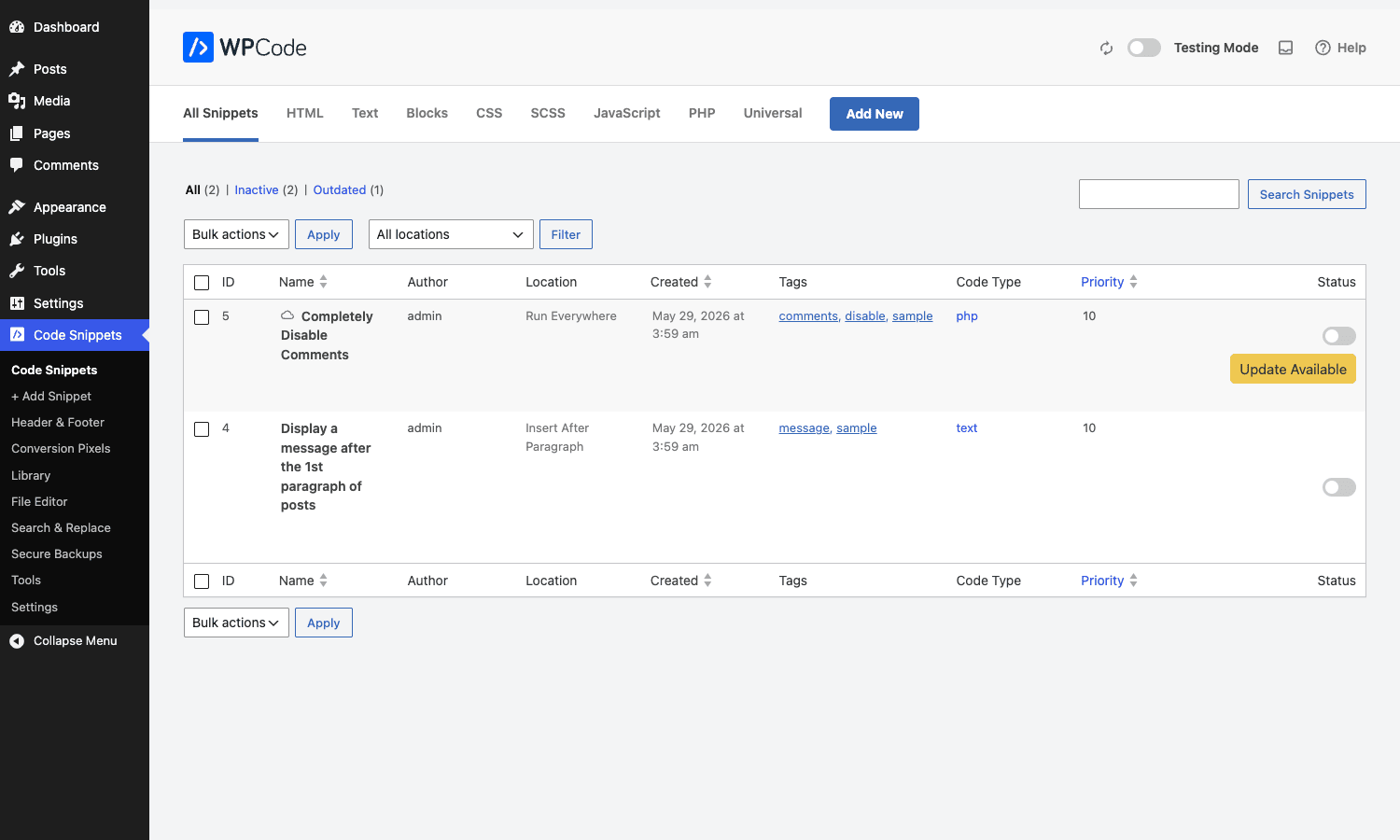Click the 'comments' tag link
The image size is (1400, 840).
coord(808,316)
